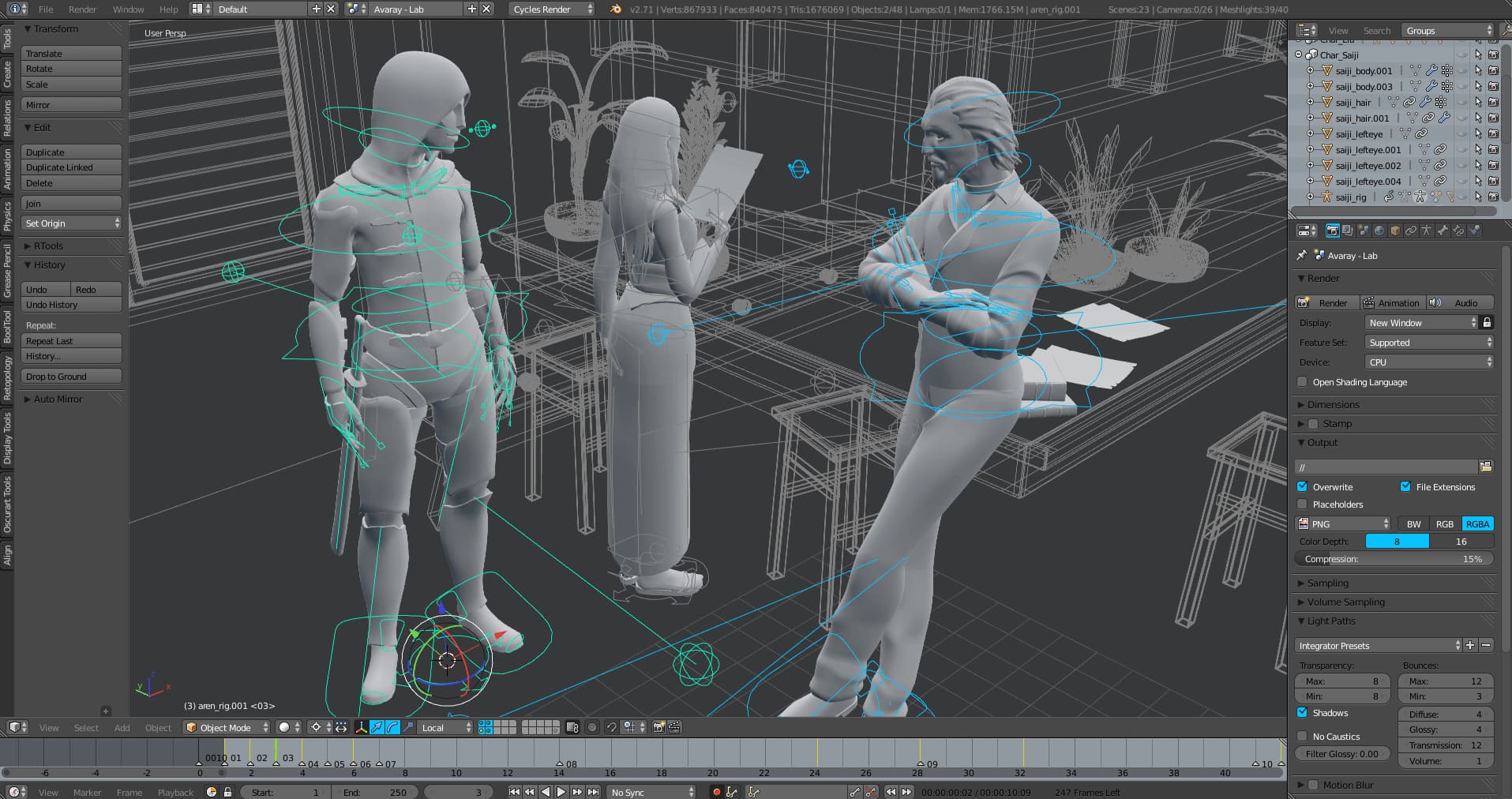1512x799 pixels.
Task: Pin the properties context with the pin icon
Action: (x=1300, y=255)
